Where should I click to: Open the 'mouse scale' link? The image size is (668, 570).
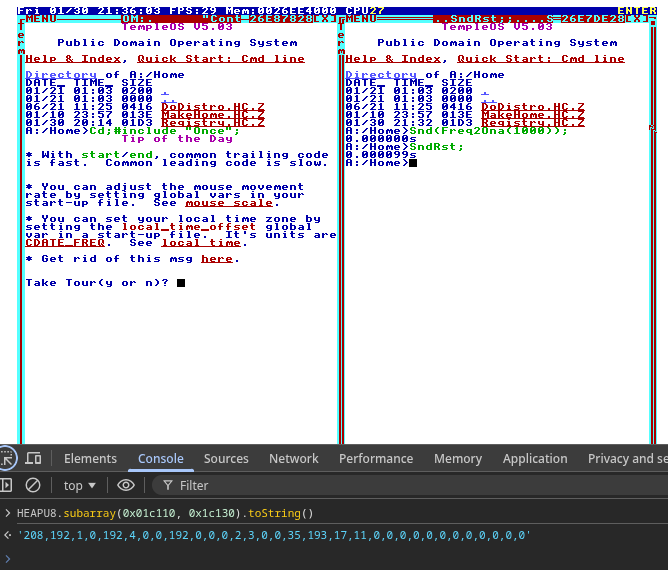229,203
